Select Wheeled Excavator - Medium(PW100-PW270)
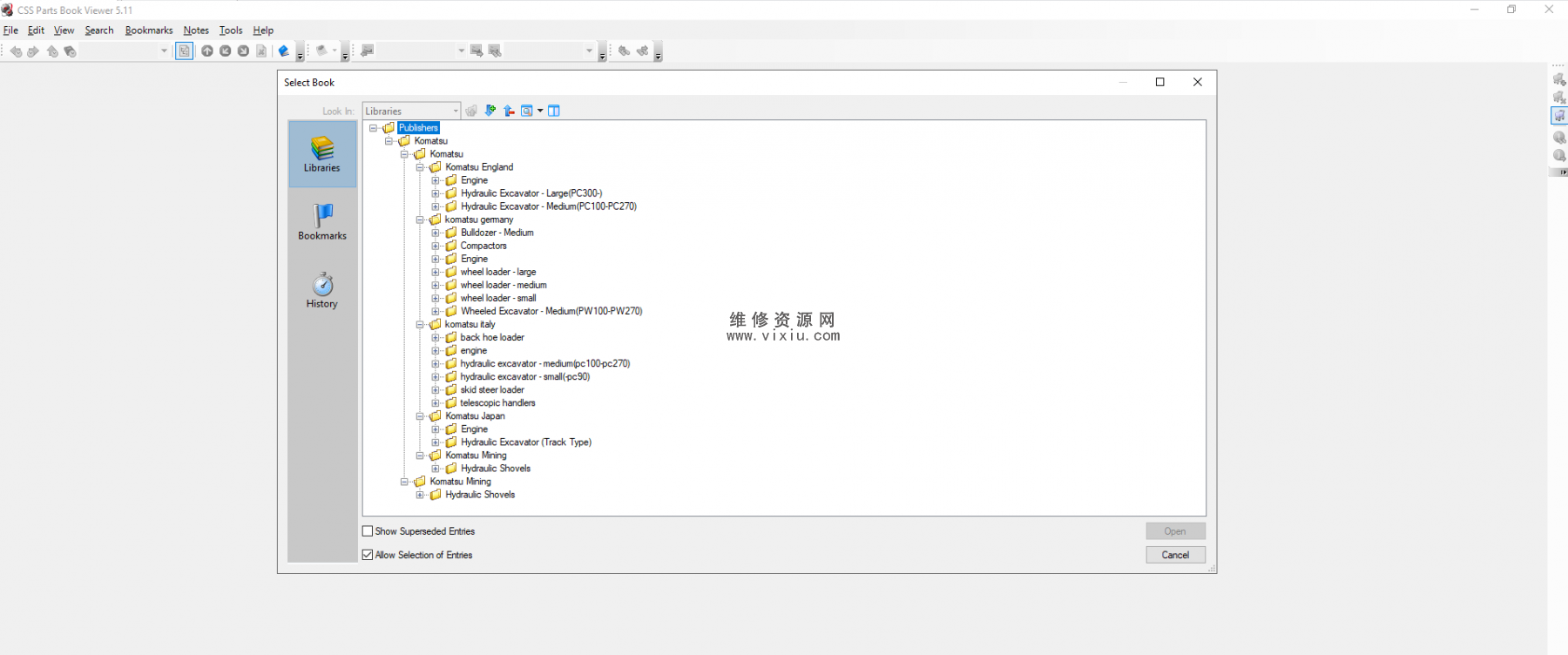The width and height of the screenshot is (1568, 655). coord(551,311)
